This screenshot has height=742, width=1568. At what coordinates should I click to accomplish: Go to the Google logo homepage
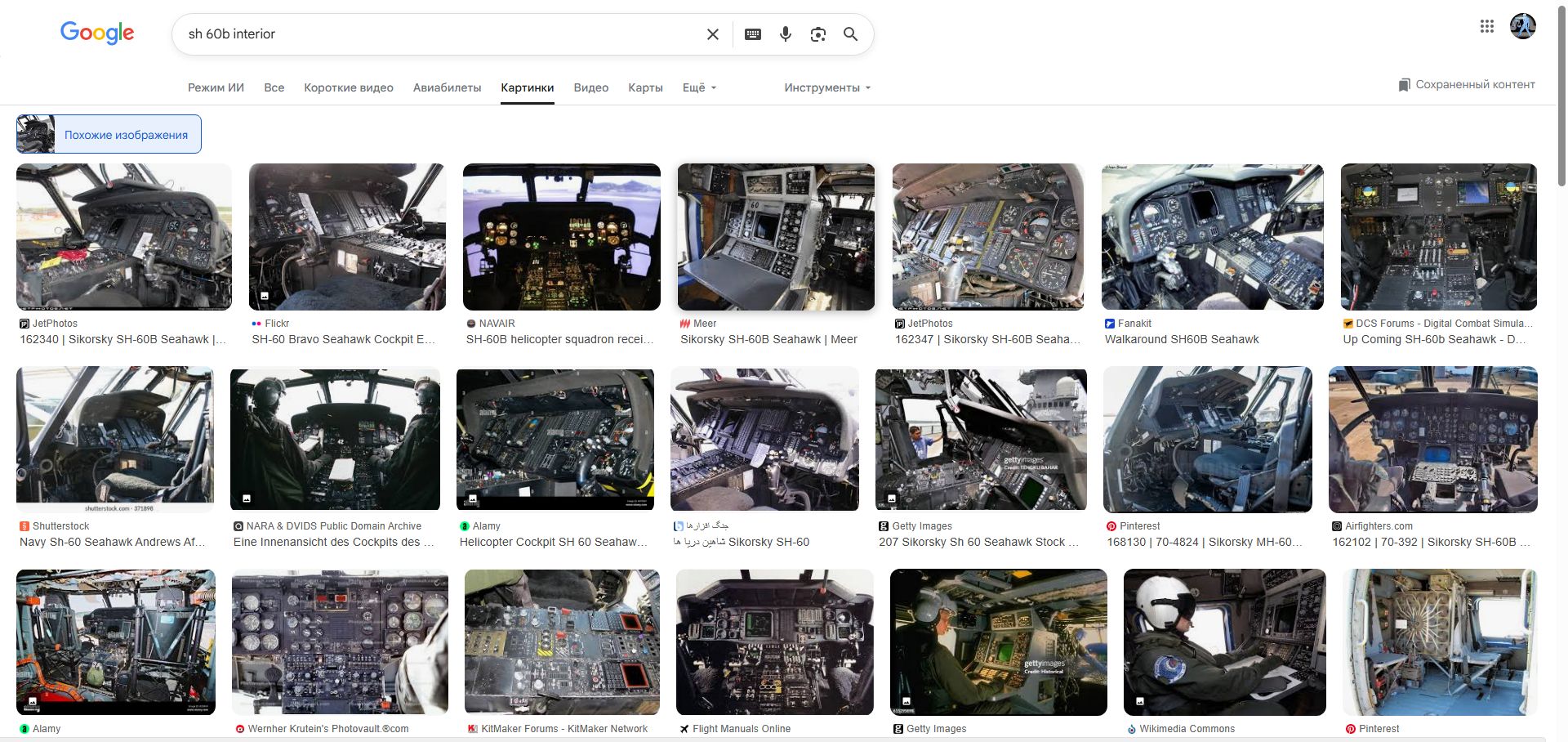pyautogui.click(x=97, y=34)
